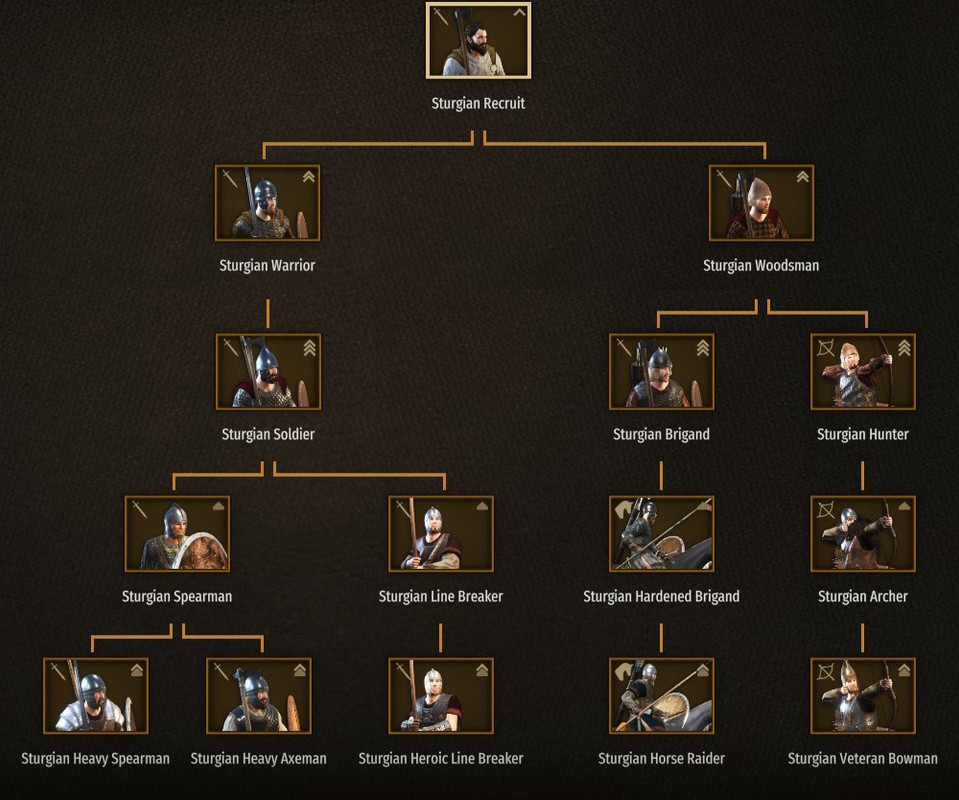Select the Sturgian Spearman troop card
Screen dimensions: 959x800
click(177, 534)
